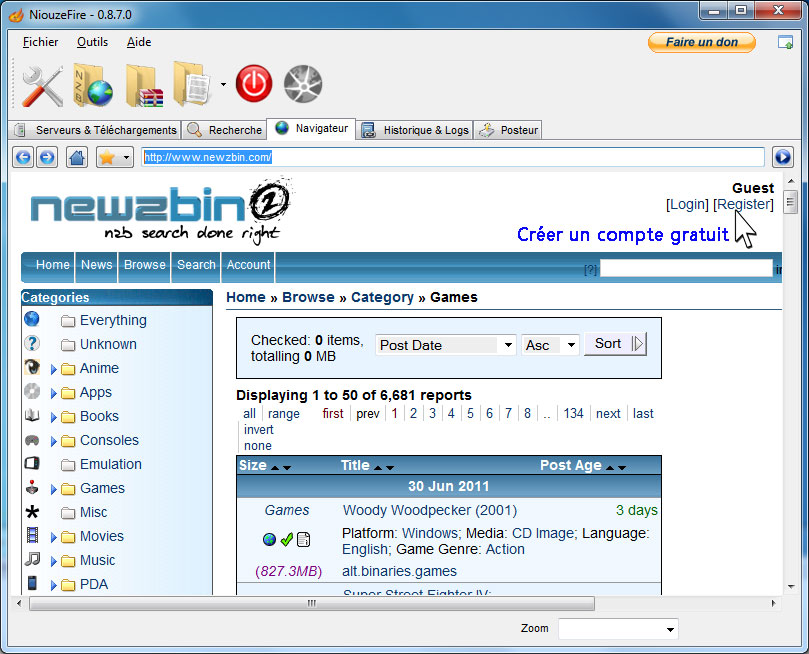Click the vertical scrollbar thumb
809x654 pixels.
(x=790, y=202)
